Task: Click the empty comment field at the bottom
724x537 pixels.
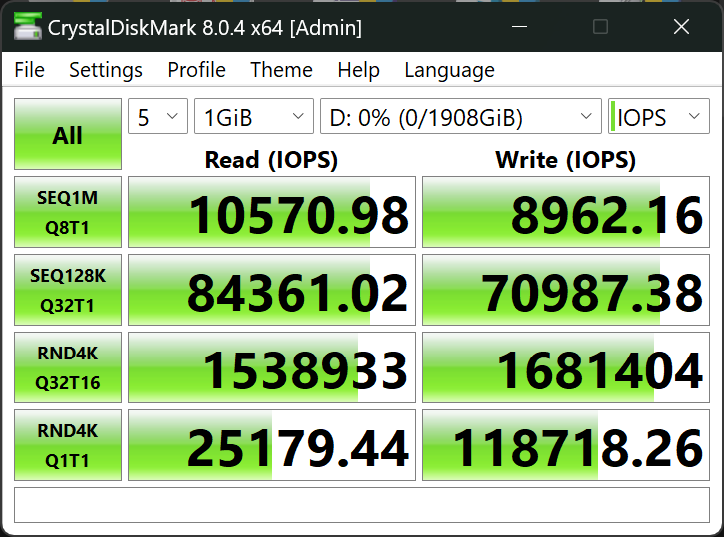Action: (x=362, y=505)
